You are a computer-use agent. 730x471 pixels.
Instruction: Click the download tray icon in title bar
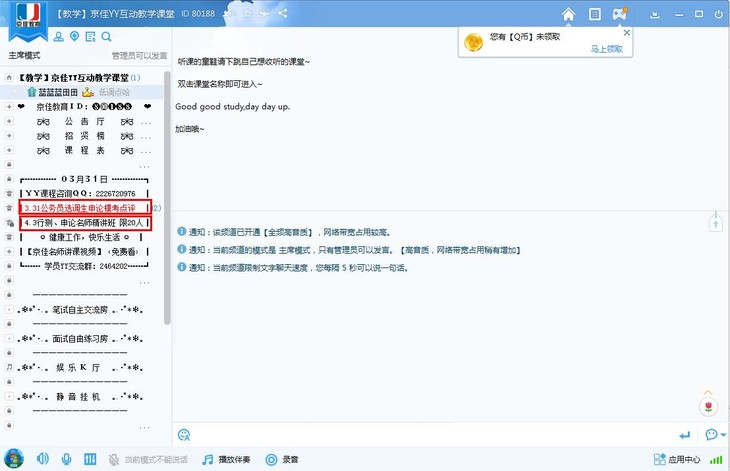click(x=655, y=14)
